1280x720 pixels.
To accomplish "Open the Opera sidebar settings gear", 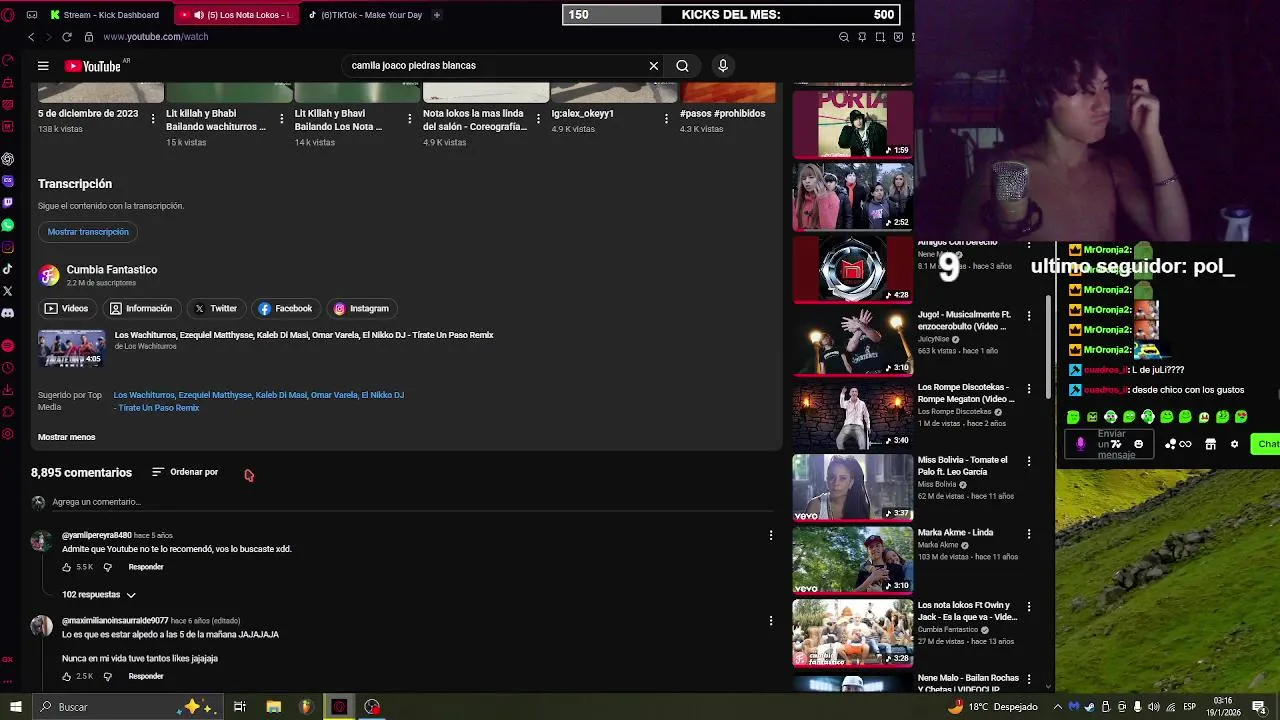I will click(x=8, y=434).
